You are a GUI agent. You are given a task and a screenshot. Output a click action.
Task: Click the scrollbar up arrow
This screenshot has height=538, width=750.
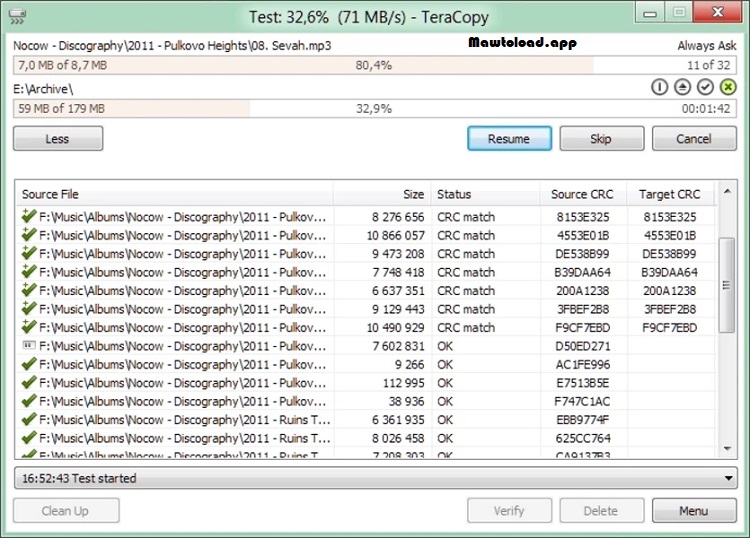point(727,192)
